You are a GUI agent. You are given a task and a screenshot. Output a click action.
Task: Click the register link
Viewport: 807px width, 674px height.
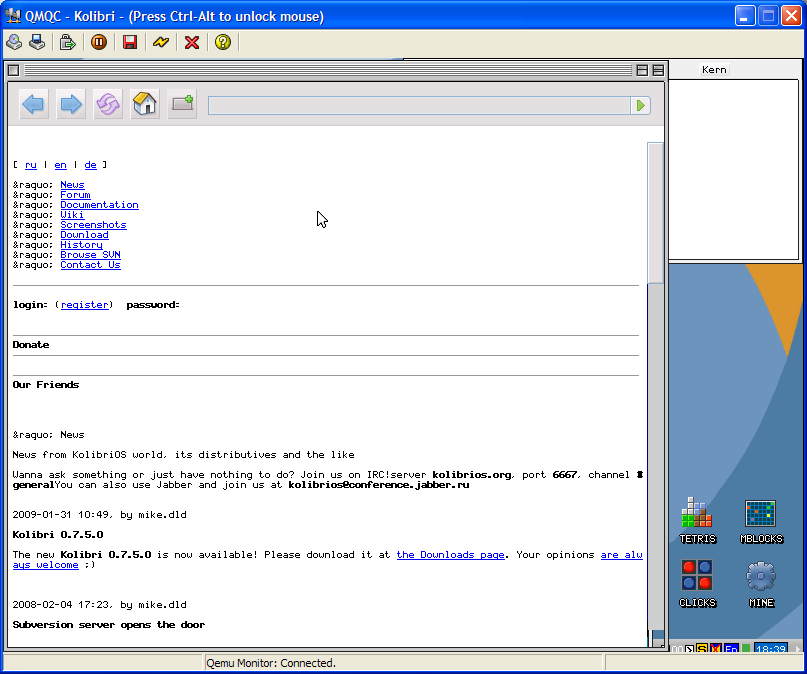pos(84,305)
